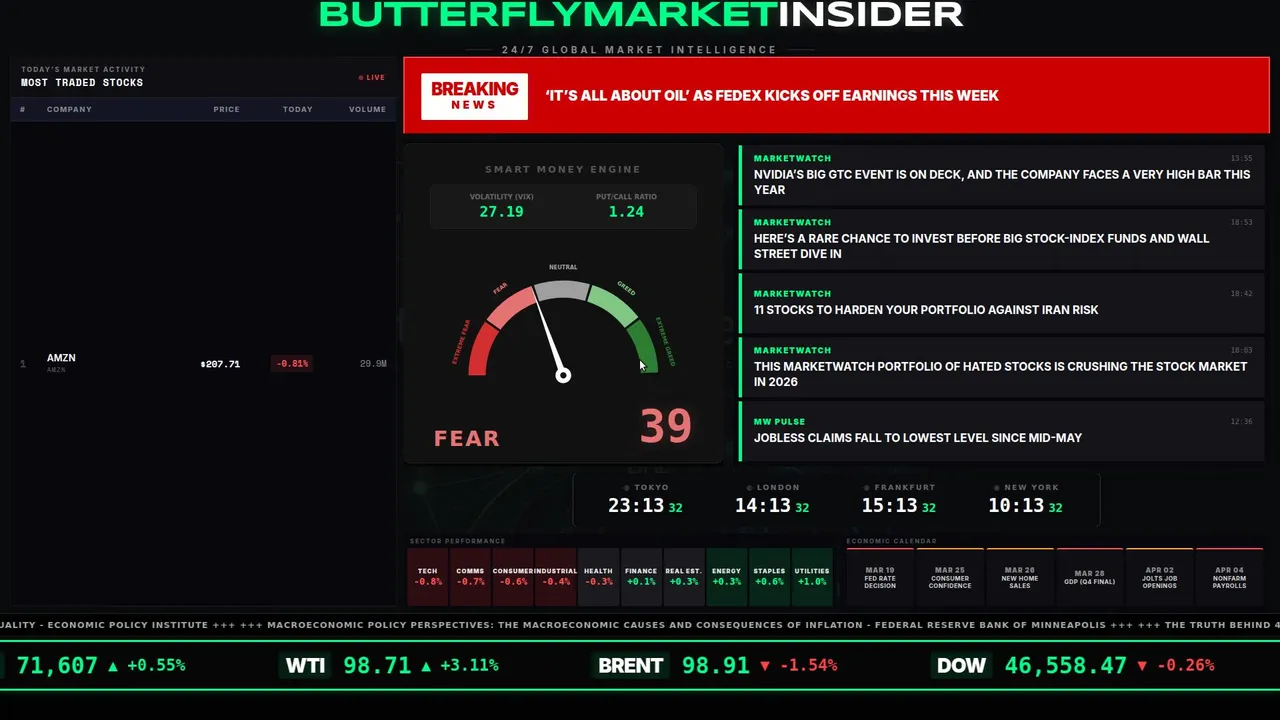Click the DOW ticker label

[x=961, y=666]
